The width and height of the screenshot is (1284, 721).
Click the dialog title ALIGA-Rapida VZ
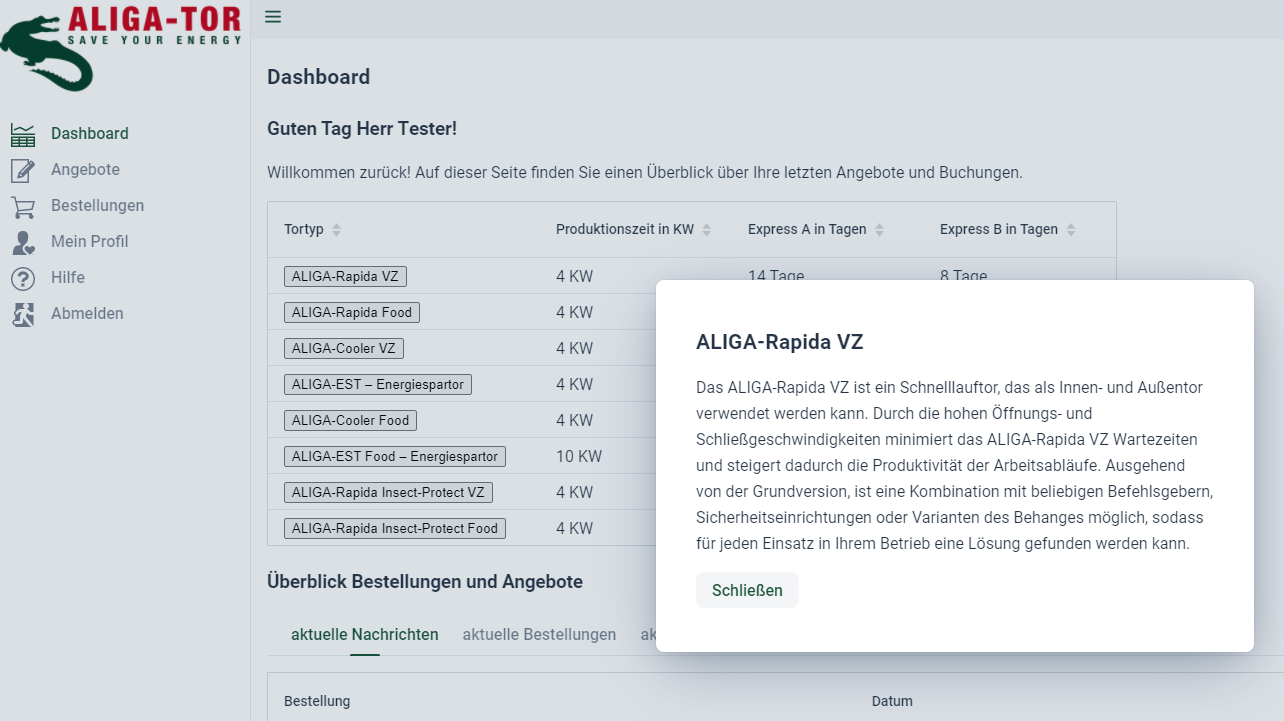click(780, 342)
